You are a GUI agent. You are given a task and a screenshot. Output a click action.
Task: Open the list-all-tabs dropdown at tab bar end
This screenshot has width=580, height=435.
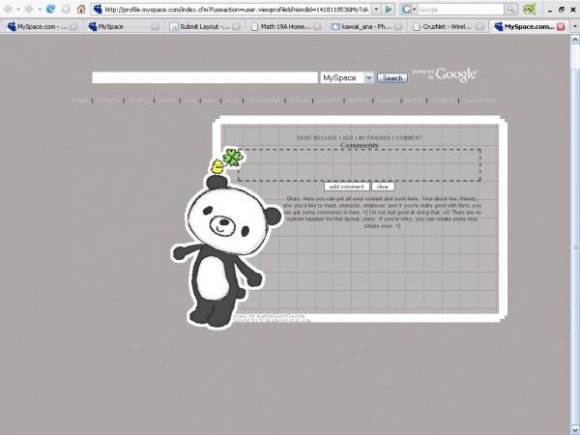575,26
